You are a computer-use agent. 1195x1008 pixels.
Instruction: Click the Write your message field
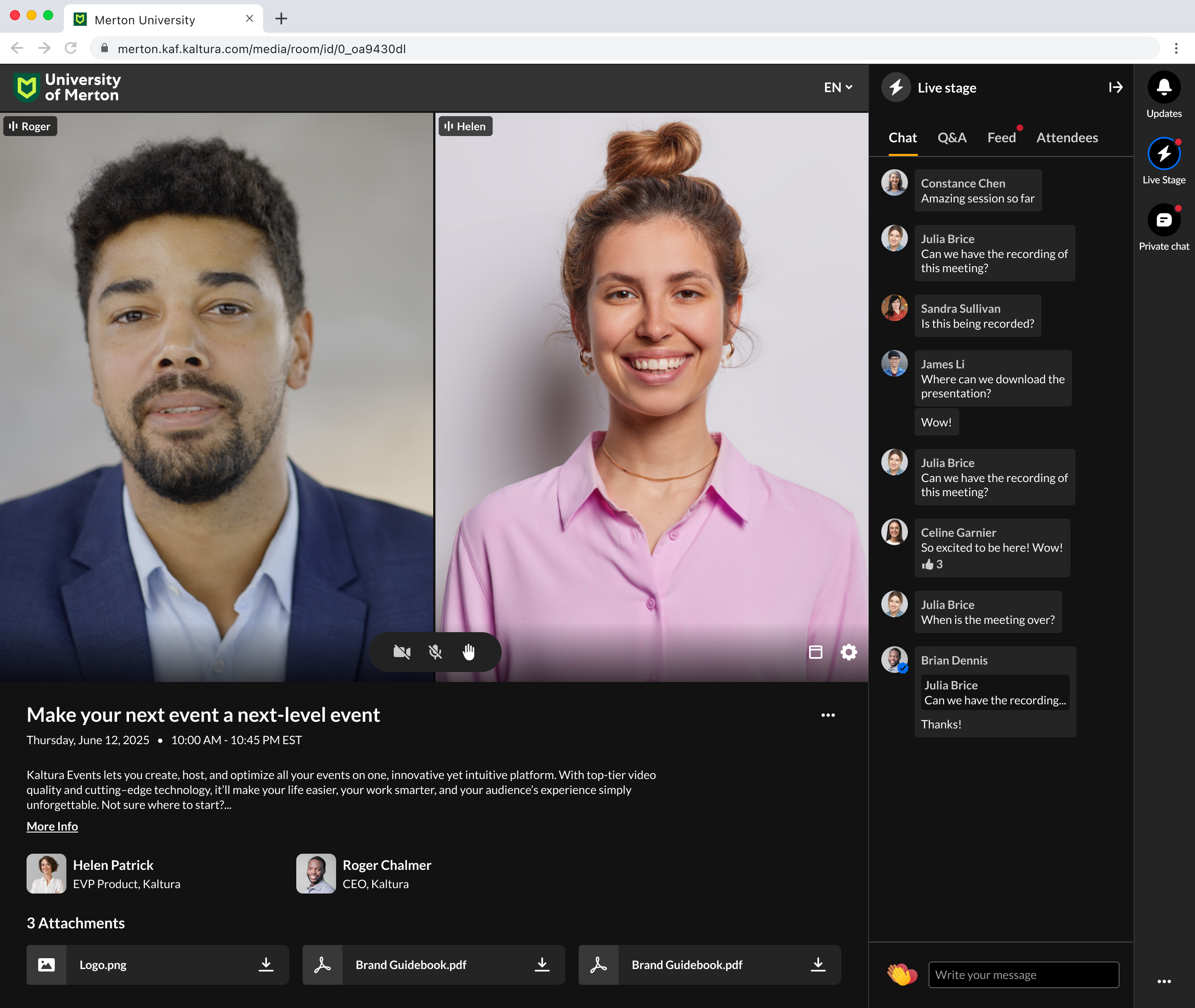coord(1023,975)
